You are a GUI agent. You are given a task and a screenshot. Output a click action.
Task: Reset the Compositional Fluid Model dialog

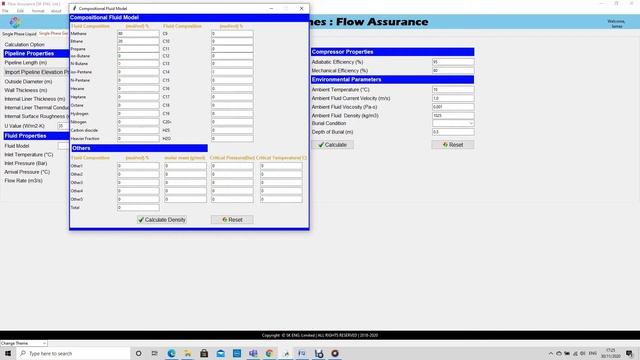point(232,220)
